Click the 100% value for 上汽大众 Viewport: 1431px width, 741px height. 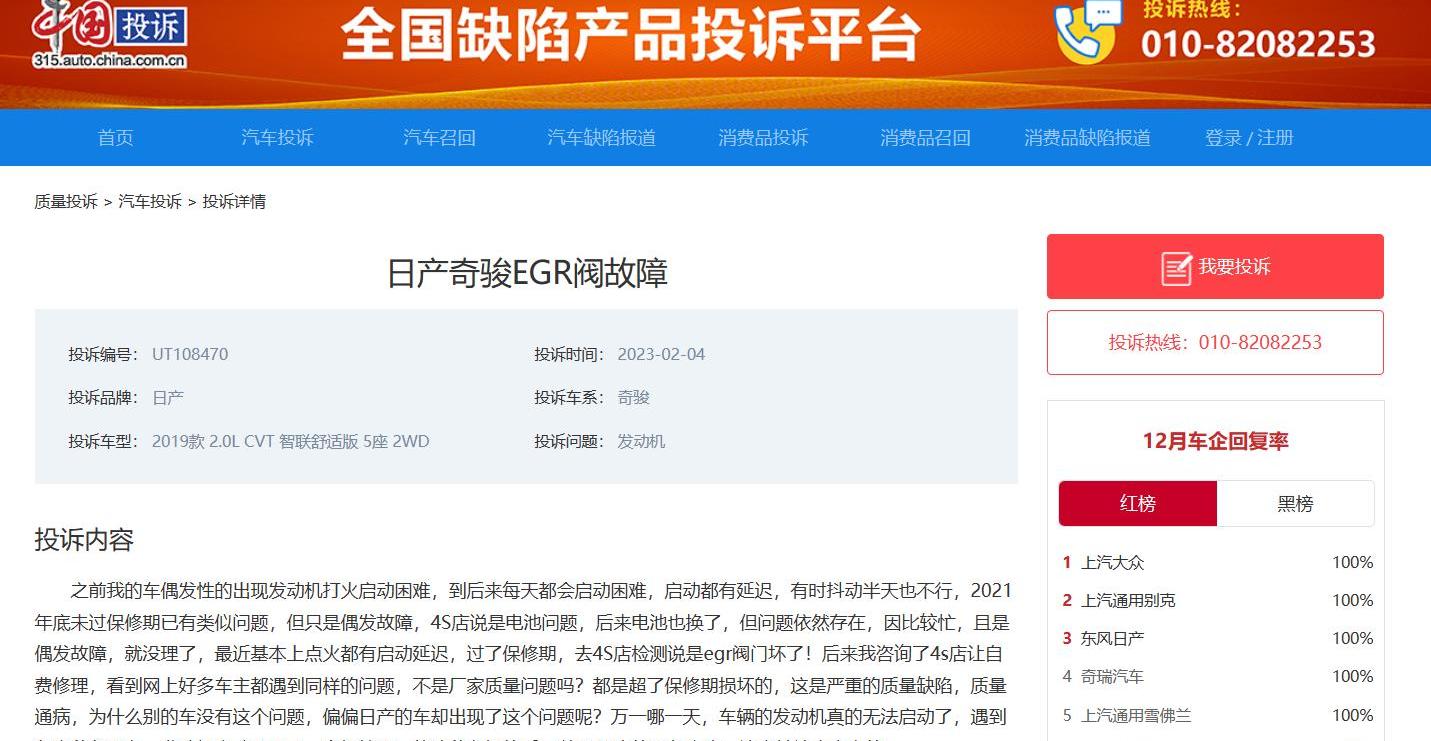[x=1352, y=562]
